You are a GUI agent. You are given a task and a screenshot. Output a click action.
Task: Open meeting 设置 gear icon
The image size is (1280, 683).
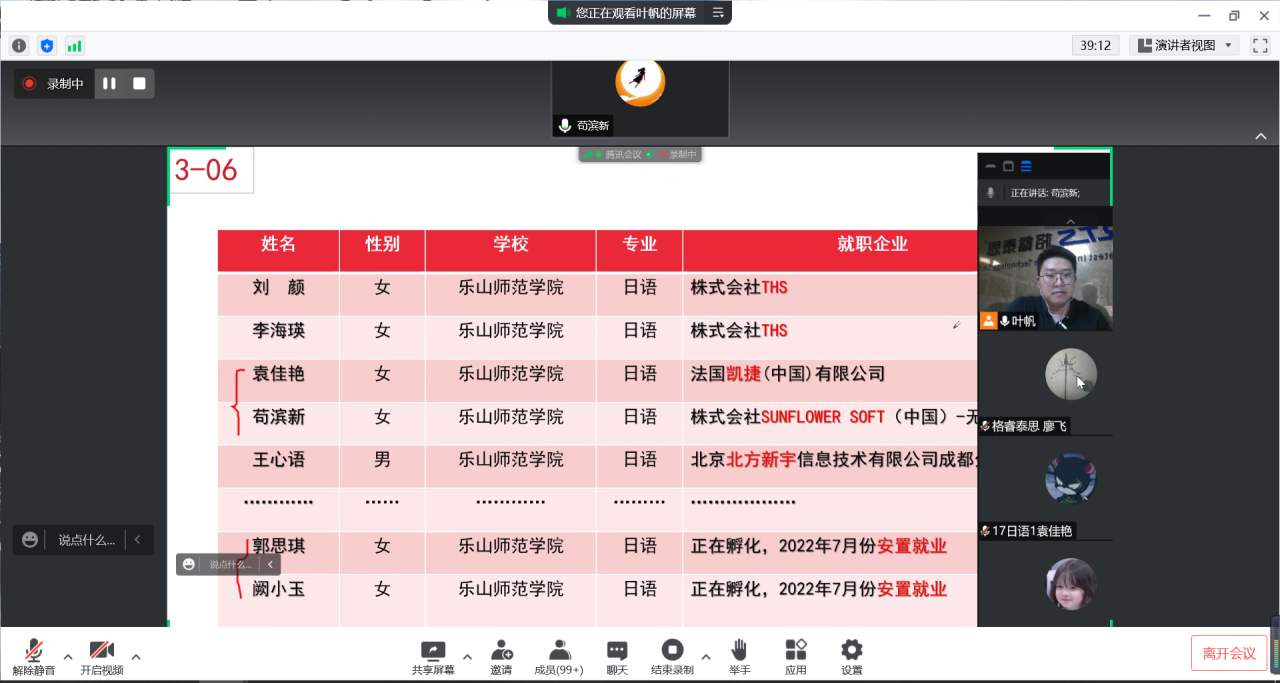tap(852, 657)
